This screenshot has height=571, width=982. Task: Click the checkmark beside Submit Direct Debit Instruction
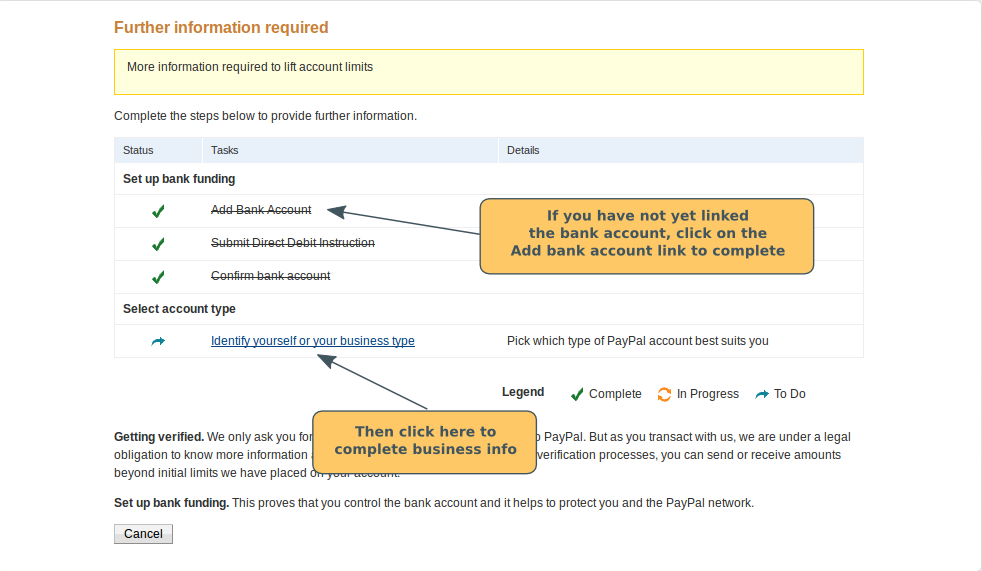click(158, 244)
